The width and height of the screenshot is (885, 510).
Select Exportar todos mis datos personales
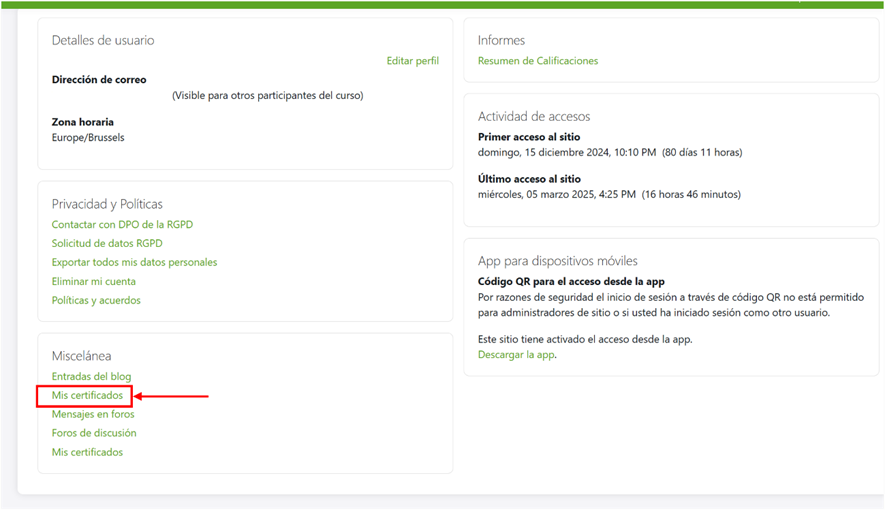point(134,263)
